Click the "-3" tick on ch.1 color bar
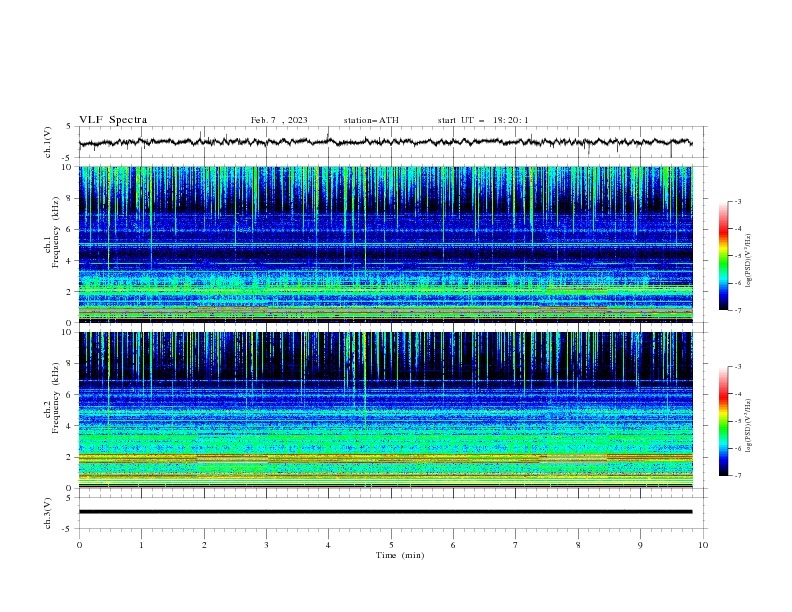The width and height of the screenshot is (792, 612). pyautogui.click(x=738, y=201)
